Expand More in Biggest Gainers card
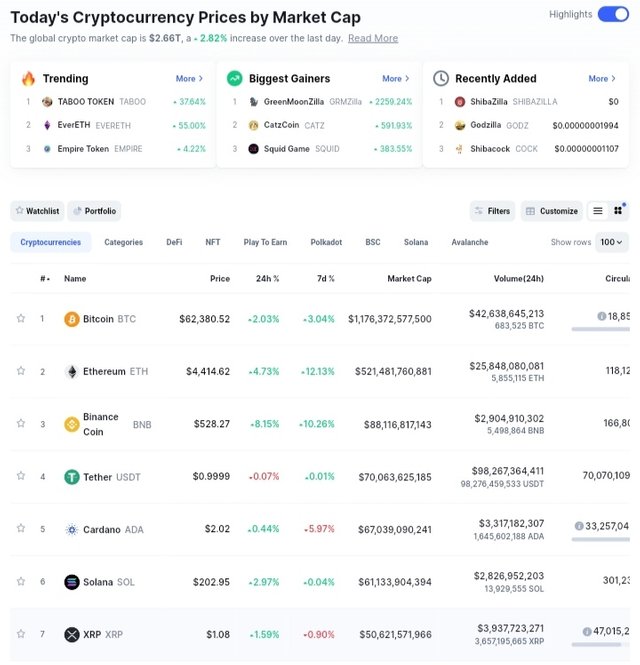Screen dimensions: 640x665 click(x=395, y=78)
